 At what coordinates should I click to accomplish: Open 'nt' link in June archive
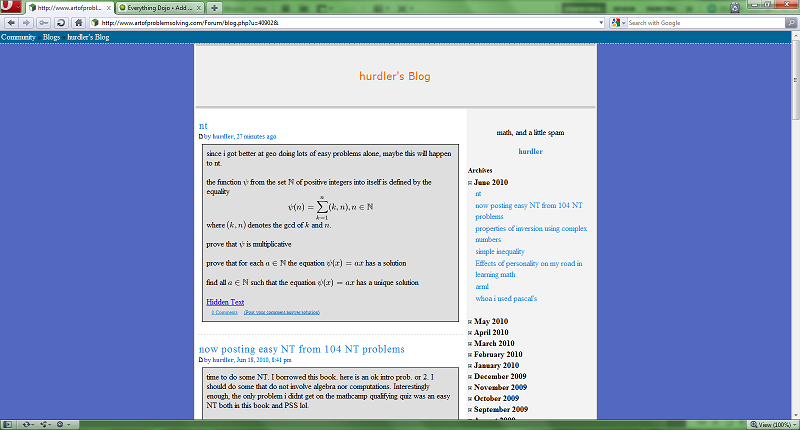click(x=478, y=194)
